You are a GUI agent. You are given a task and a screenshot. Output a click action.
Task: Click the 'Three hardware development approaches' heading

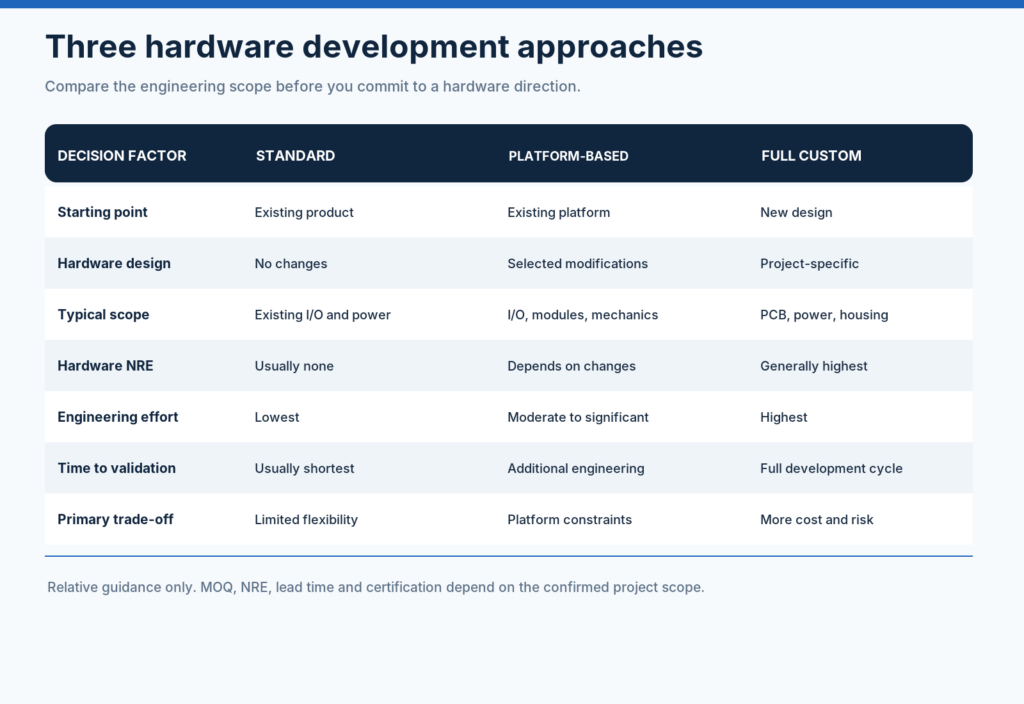pos(374,47)
